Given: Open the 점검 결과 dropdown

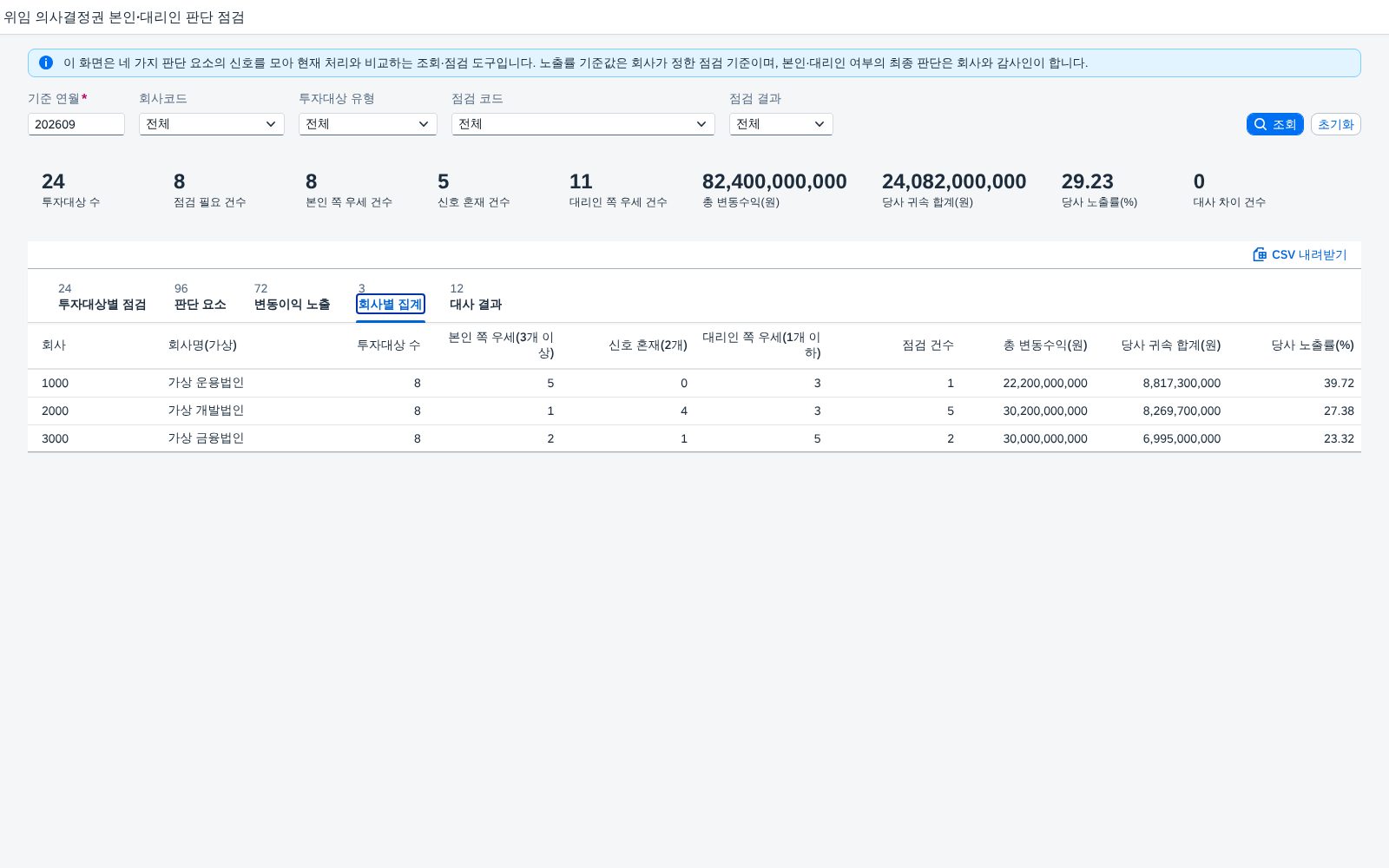Looking at the screenshot, I should click(x=781, y=124).
